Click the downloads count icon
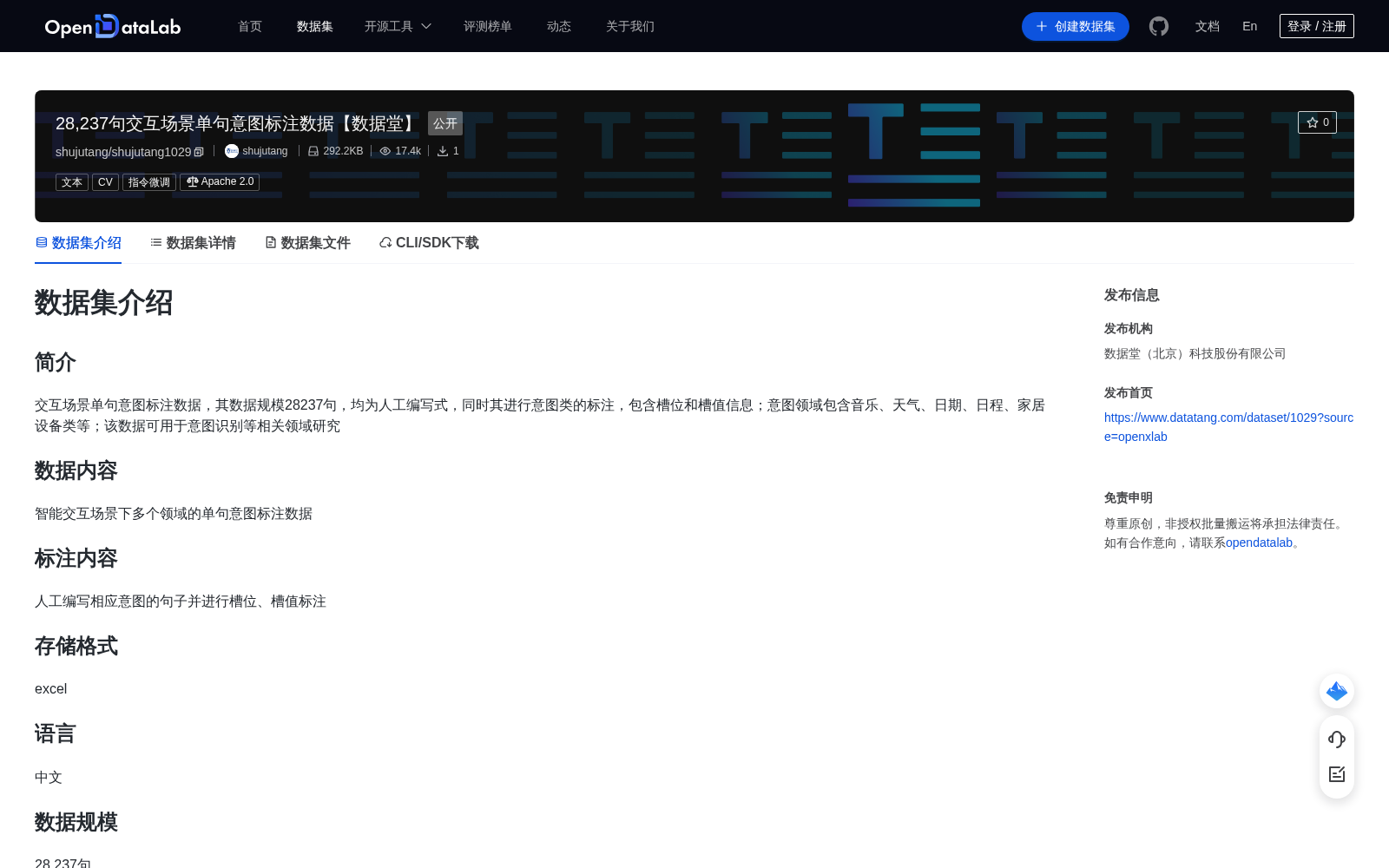Image resolution: width=1389 pixels, height=868 pixels. [443, 151]
